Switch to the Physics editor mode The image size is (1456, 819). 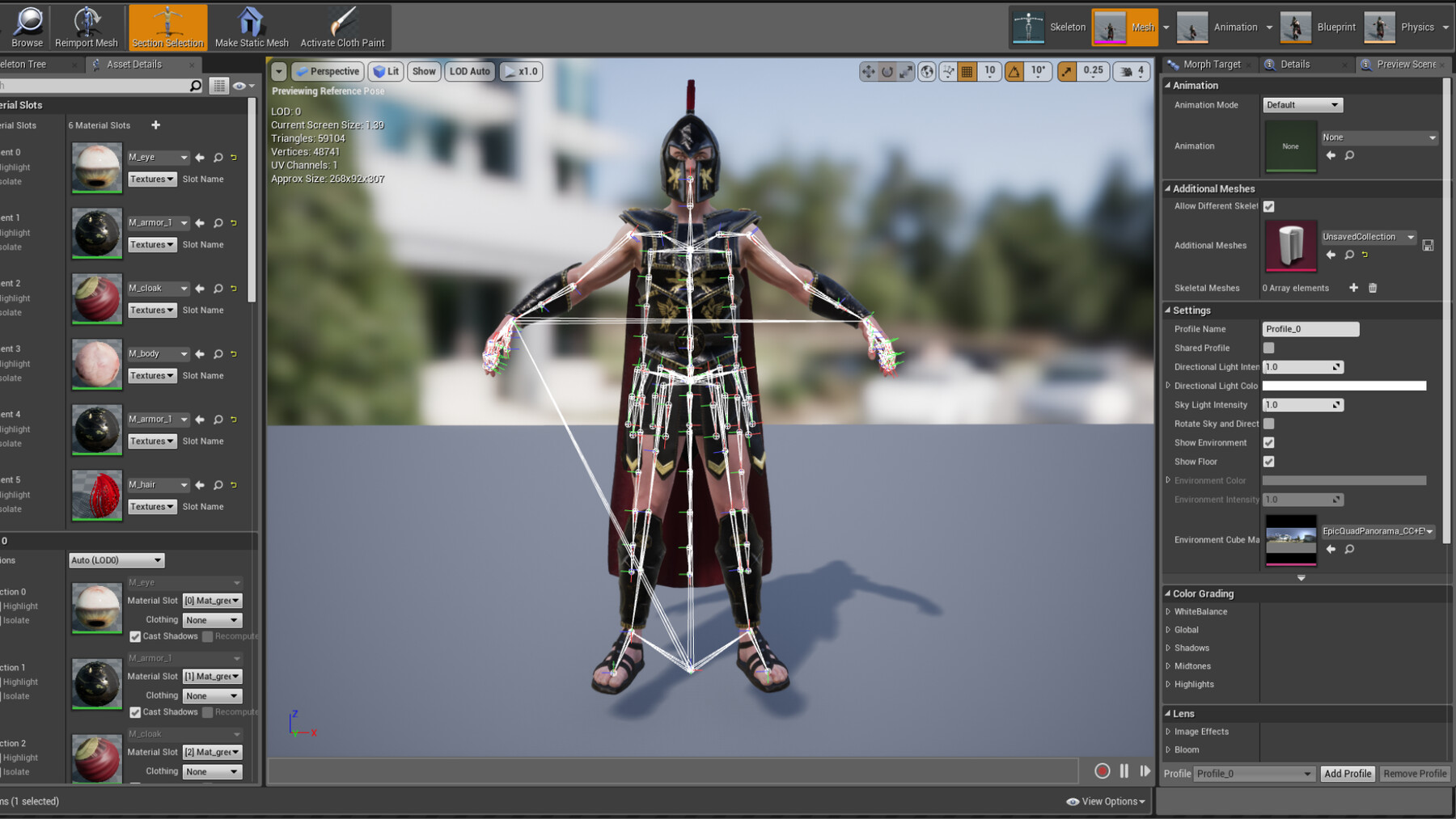point(1418,26)
